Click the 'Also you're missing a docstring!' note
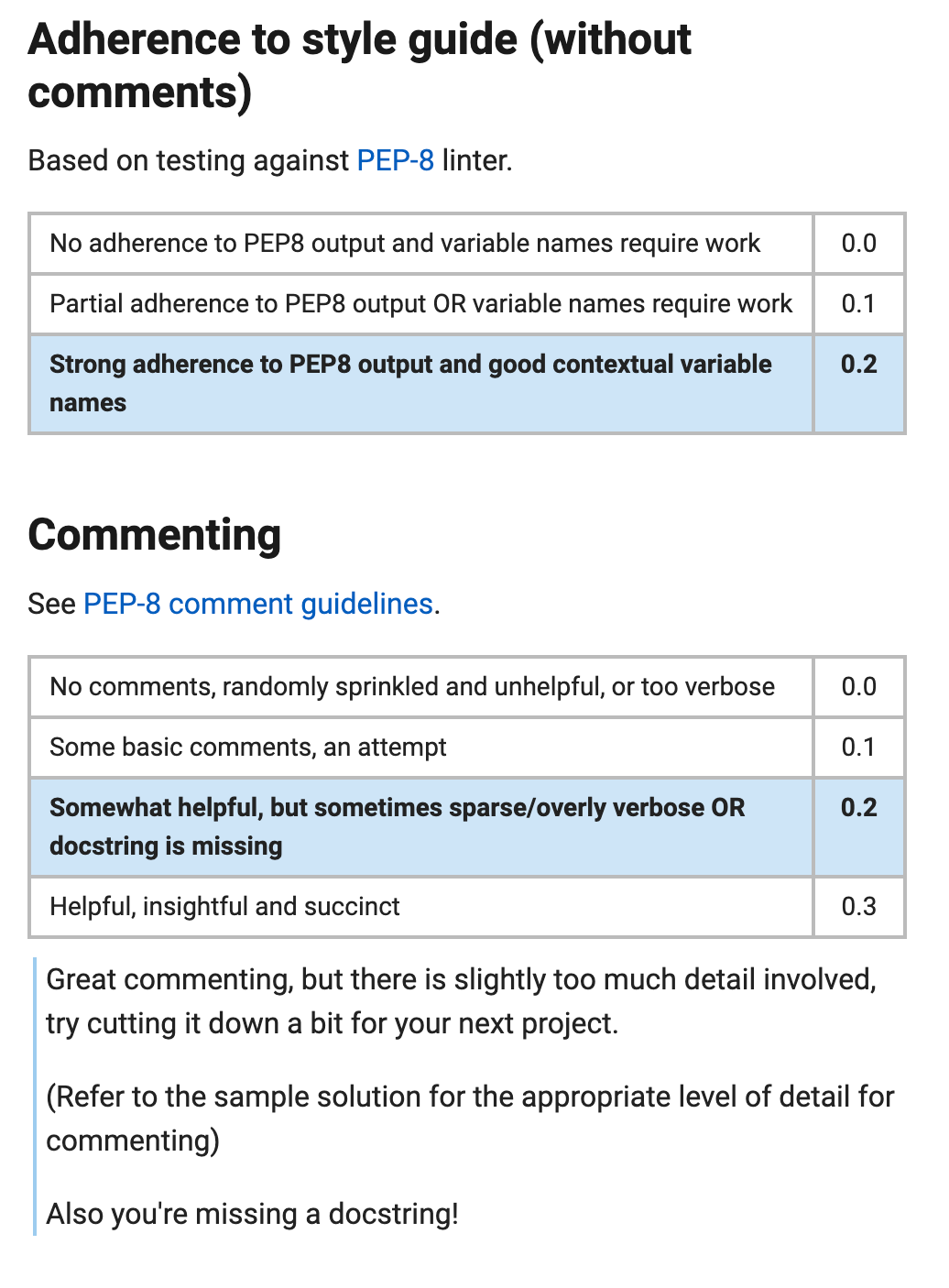Viewport: 949px width, 1288px height. 252,1214
